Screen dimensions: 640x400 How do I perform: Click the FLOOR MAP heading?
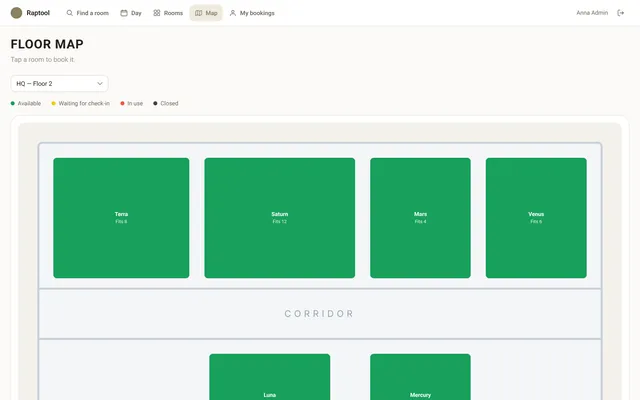point(47,44)
